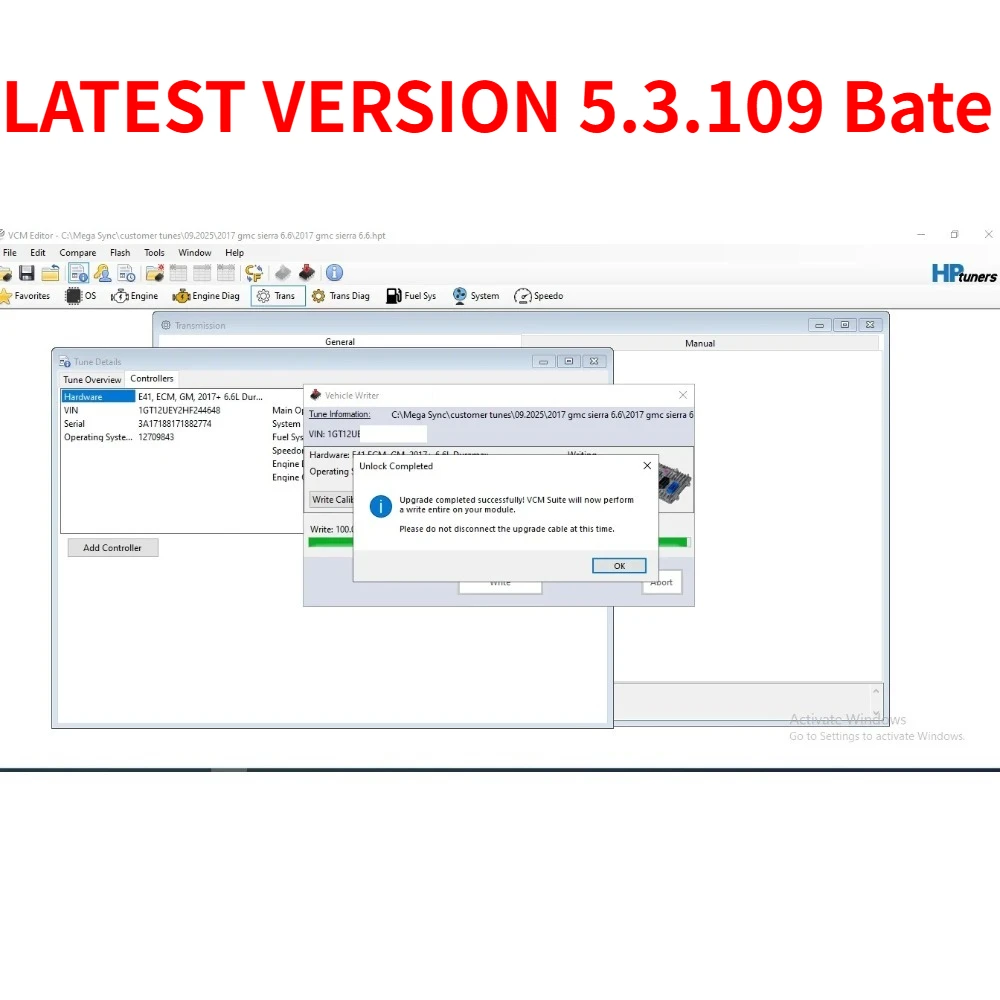Select the Trans gear category
The width and height of the screenshot is (1000, 1000).
coord(277,296)
